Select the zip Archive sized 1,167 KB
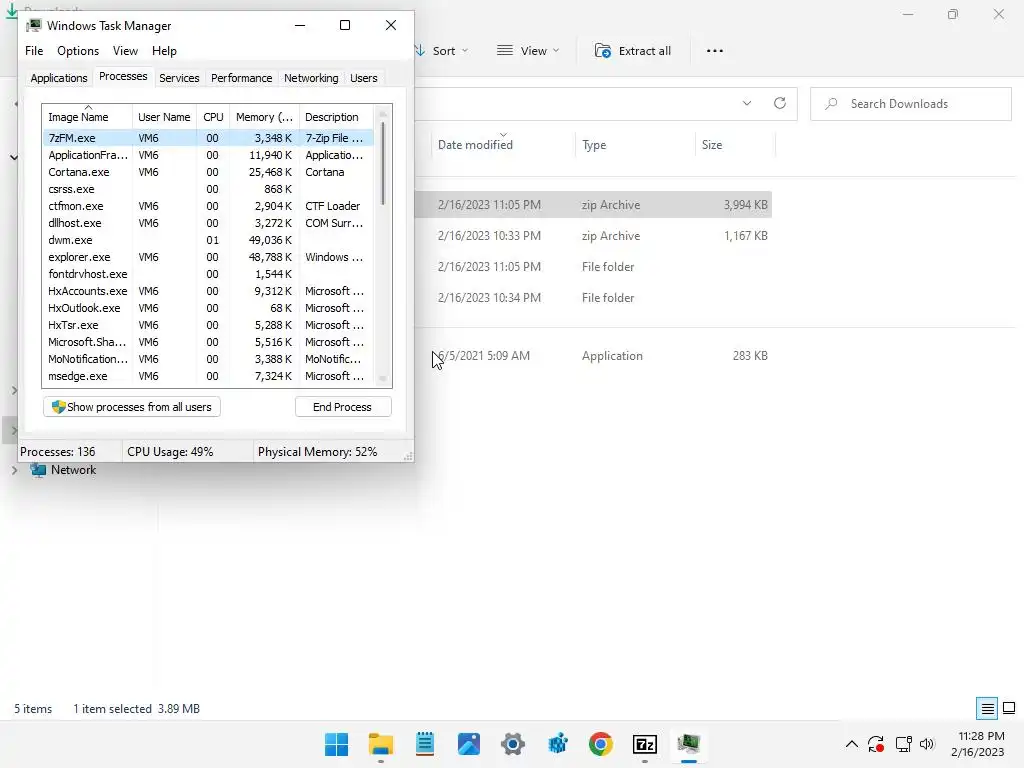The height and width of the screenshot is (768, 1024). click(x=593, y=236)
